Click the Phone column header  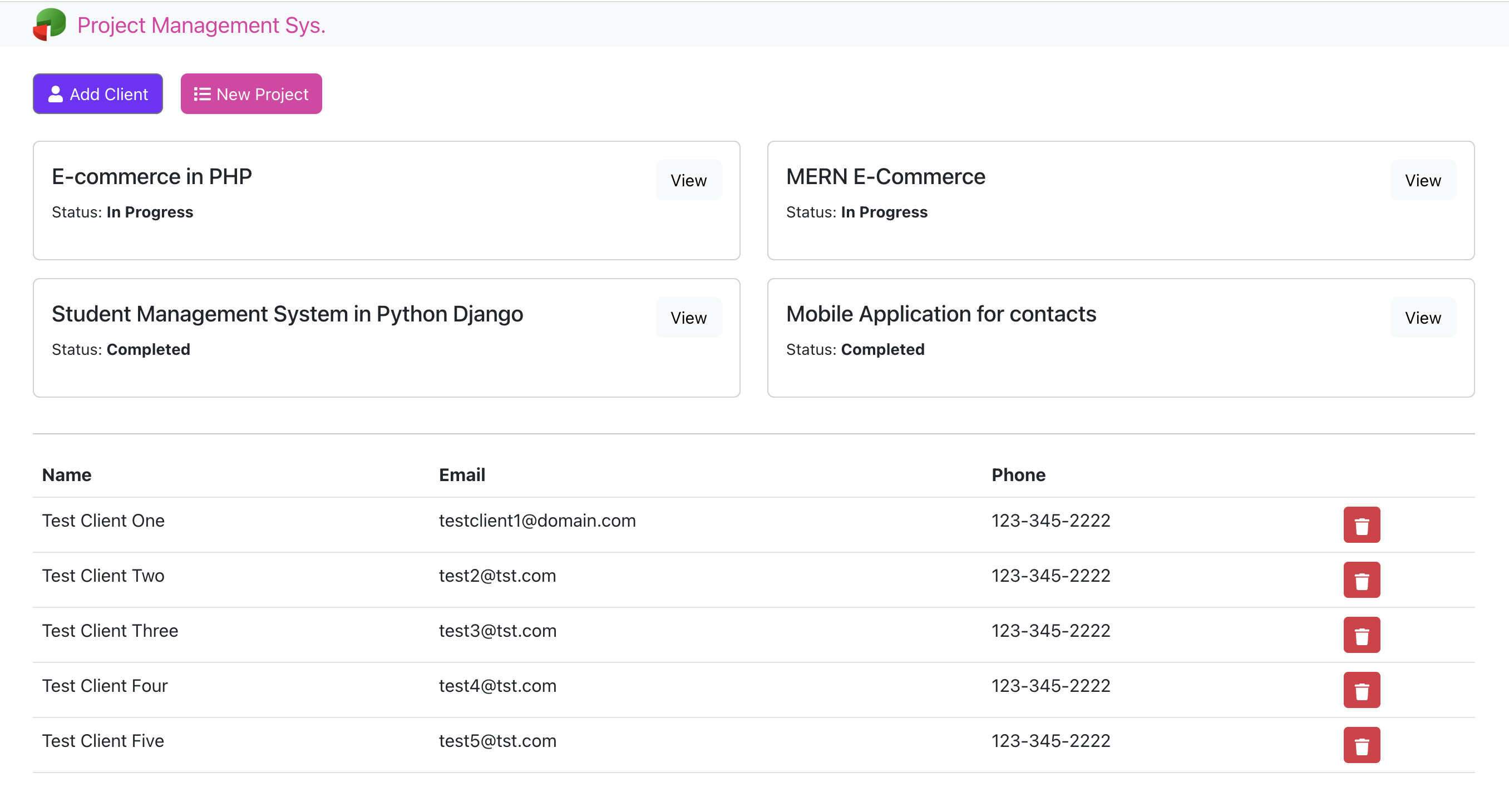(1018, 475)
